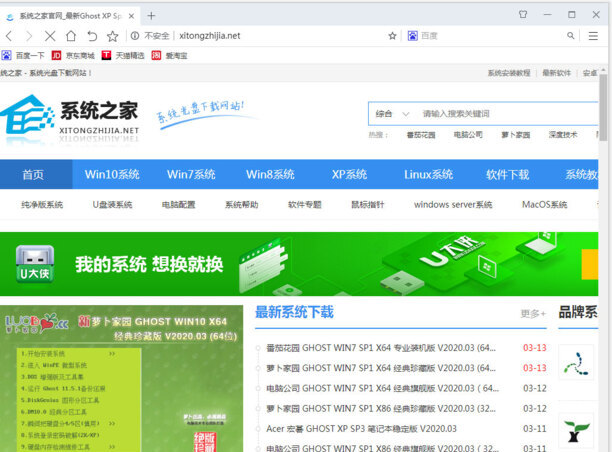The height and width of the screenshot is (452, 612).
Task: Open browser home page icon
Action: 71,36
